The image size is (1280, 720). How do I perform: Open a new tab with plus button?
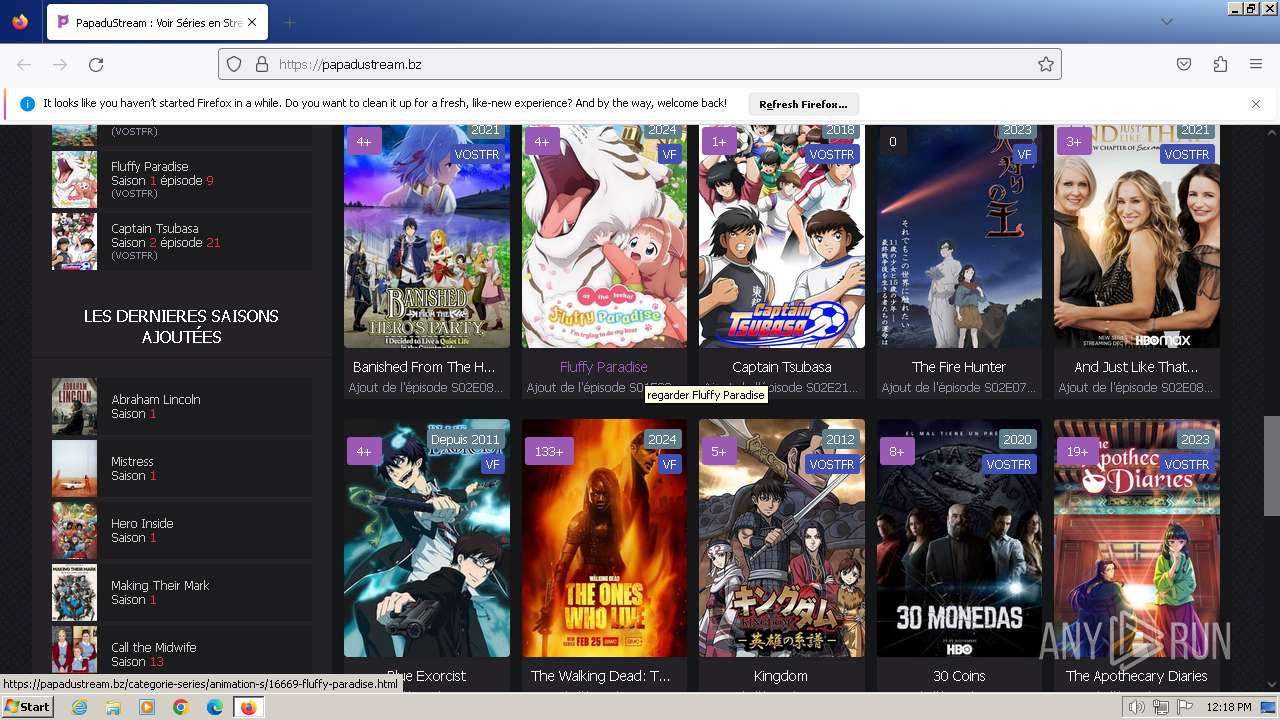[x=289, y=22]
